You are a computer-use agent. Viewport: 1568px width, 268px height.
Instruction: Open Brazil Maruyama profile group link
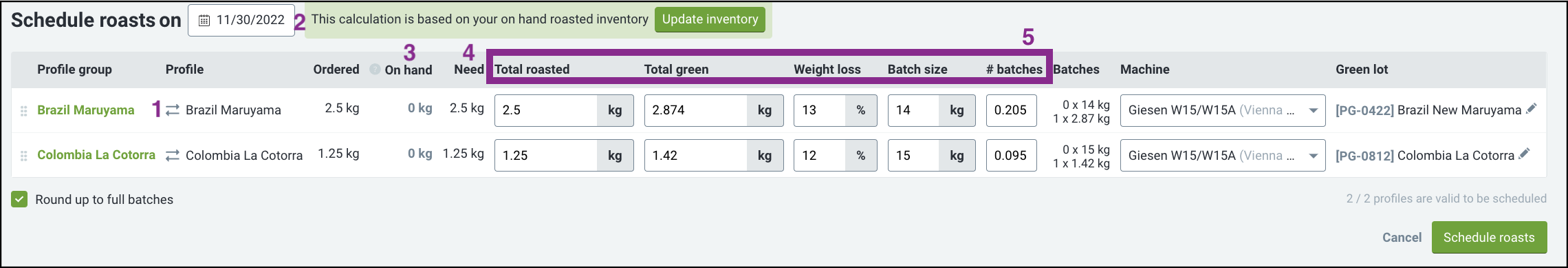pyautogui.click(x=86, y=110)
